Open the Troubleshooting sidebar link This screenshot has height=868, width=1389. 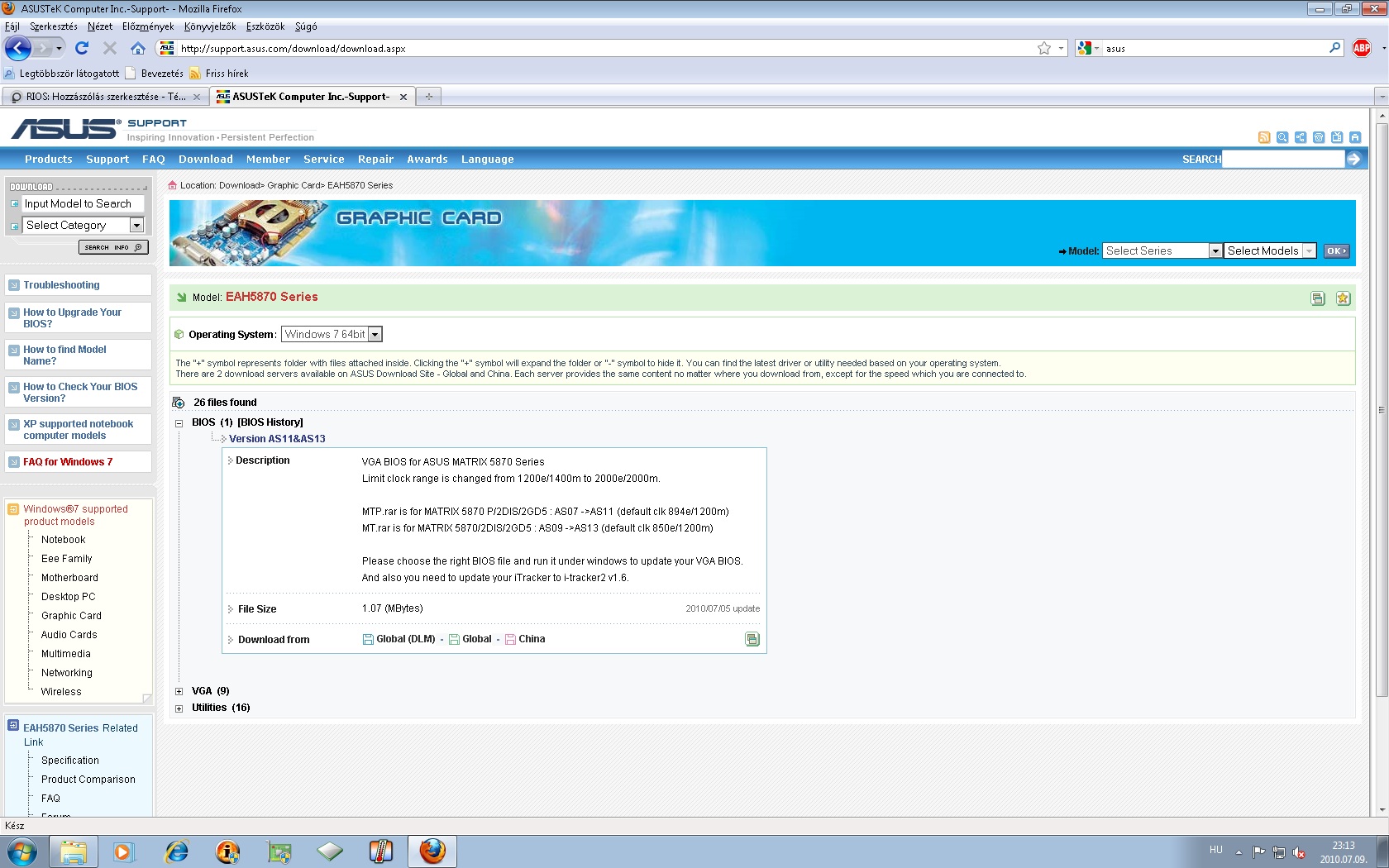[61, 285]
